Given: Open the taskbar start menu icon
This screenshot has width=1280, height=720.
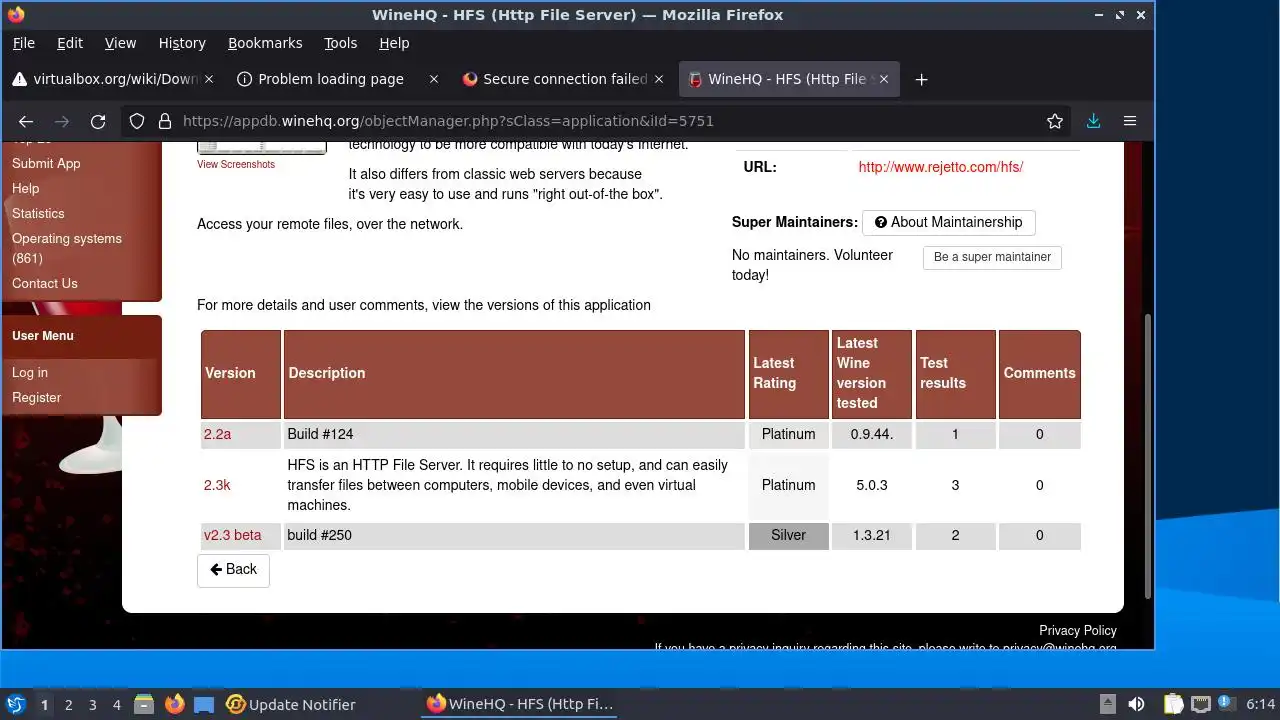Looking at the screenshot, I should click(x=15, y=704).
